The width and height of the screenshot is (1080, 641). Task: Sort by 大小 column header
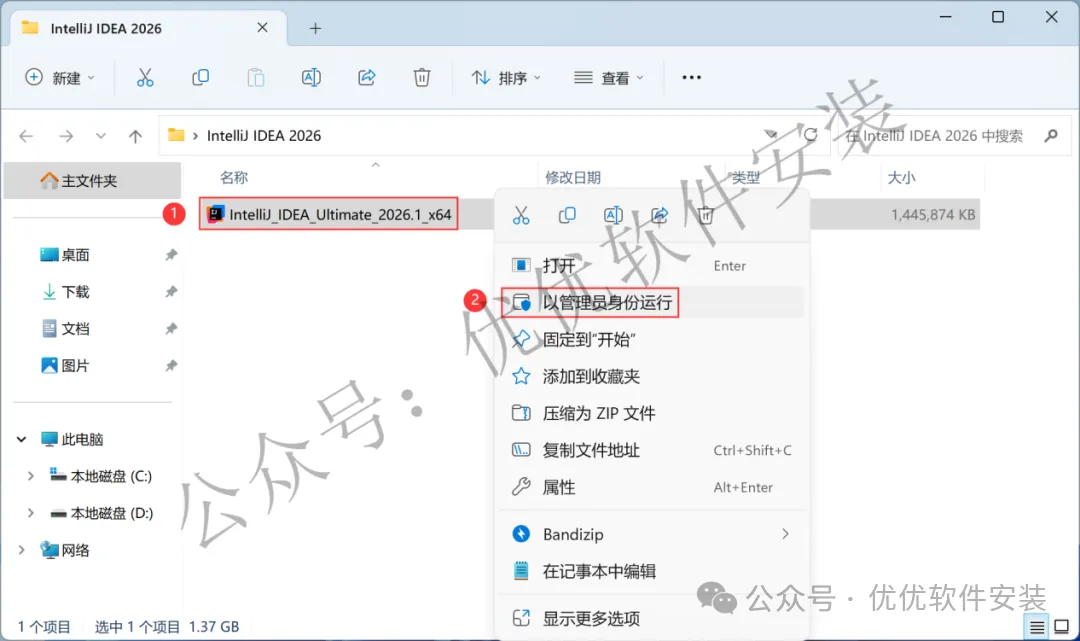pyautogui.click(x=902, y=178)
